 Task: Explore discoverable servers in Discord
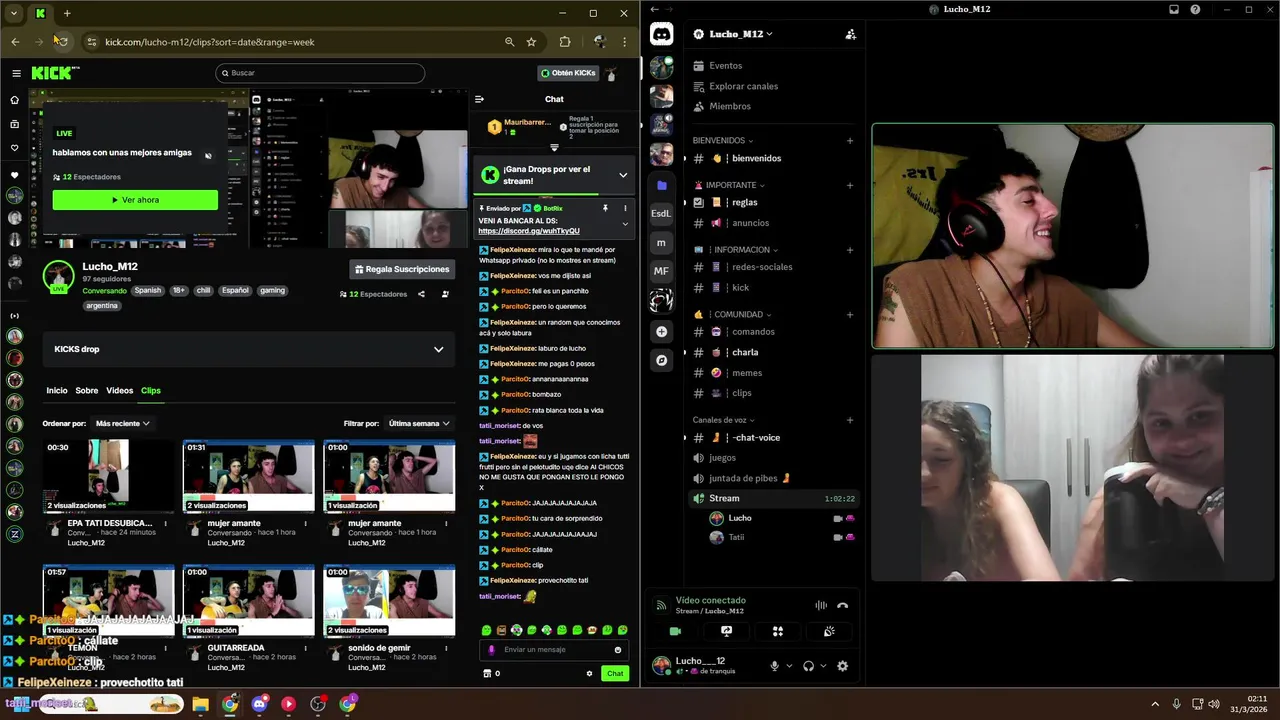[x=661, y=360]
